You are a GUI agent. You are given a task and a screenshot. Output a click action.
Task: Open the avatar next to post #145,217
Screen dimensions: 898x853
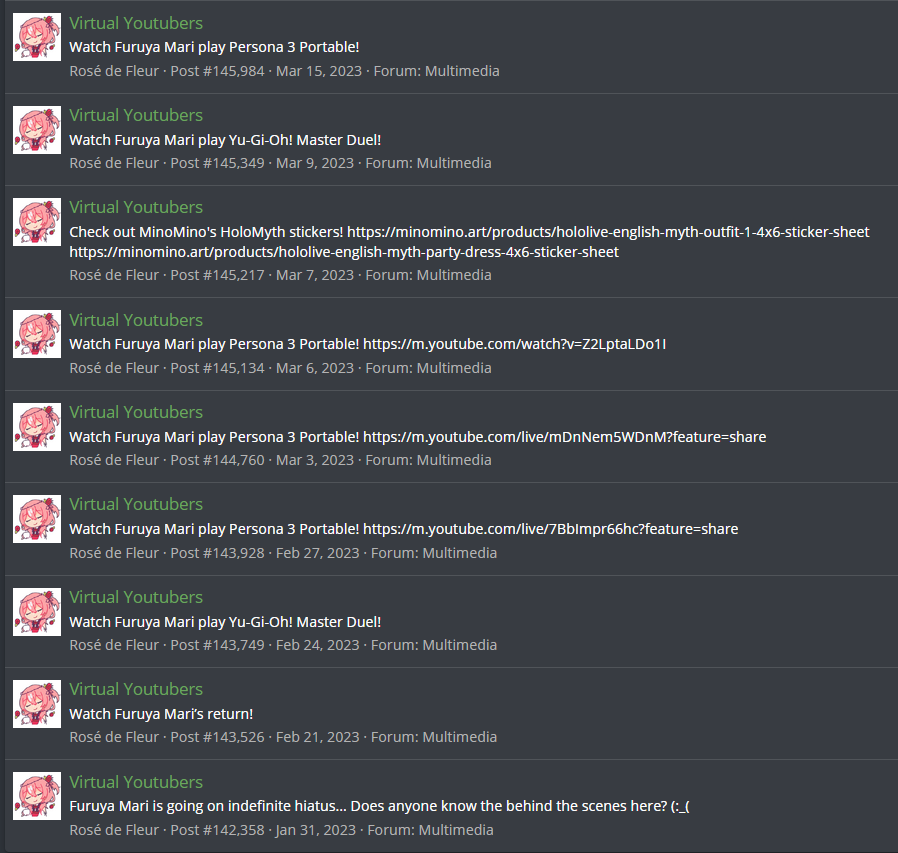37,222
